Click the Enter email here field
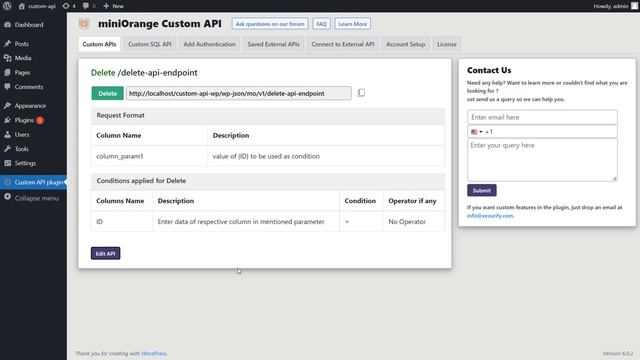The width and height of the screenshot is (640, 360). [542, 117]
